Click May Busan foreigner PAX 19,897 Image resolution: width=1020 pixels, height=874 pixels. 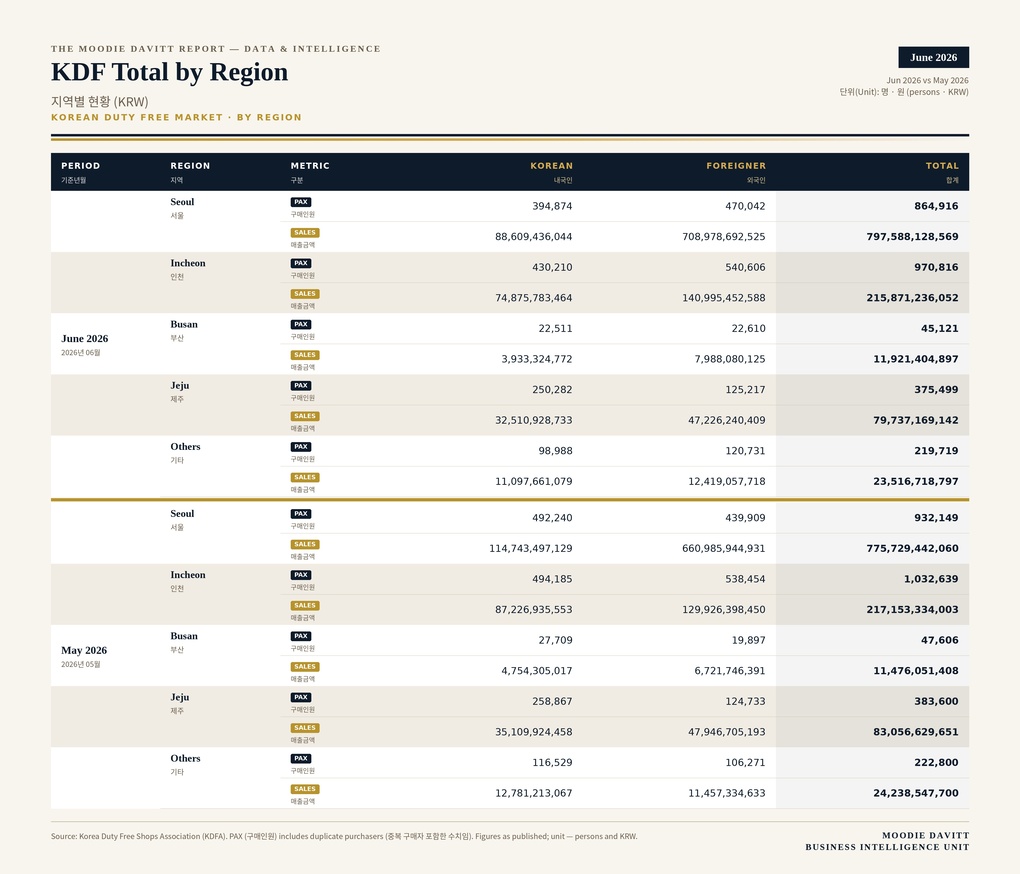748,640
